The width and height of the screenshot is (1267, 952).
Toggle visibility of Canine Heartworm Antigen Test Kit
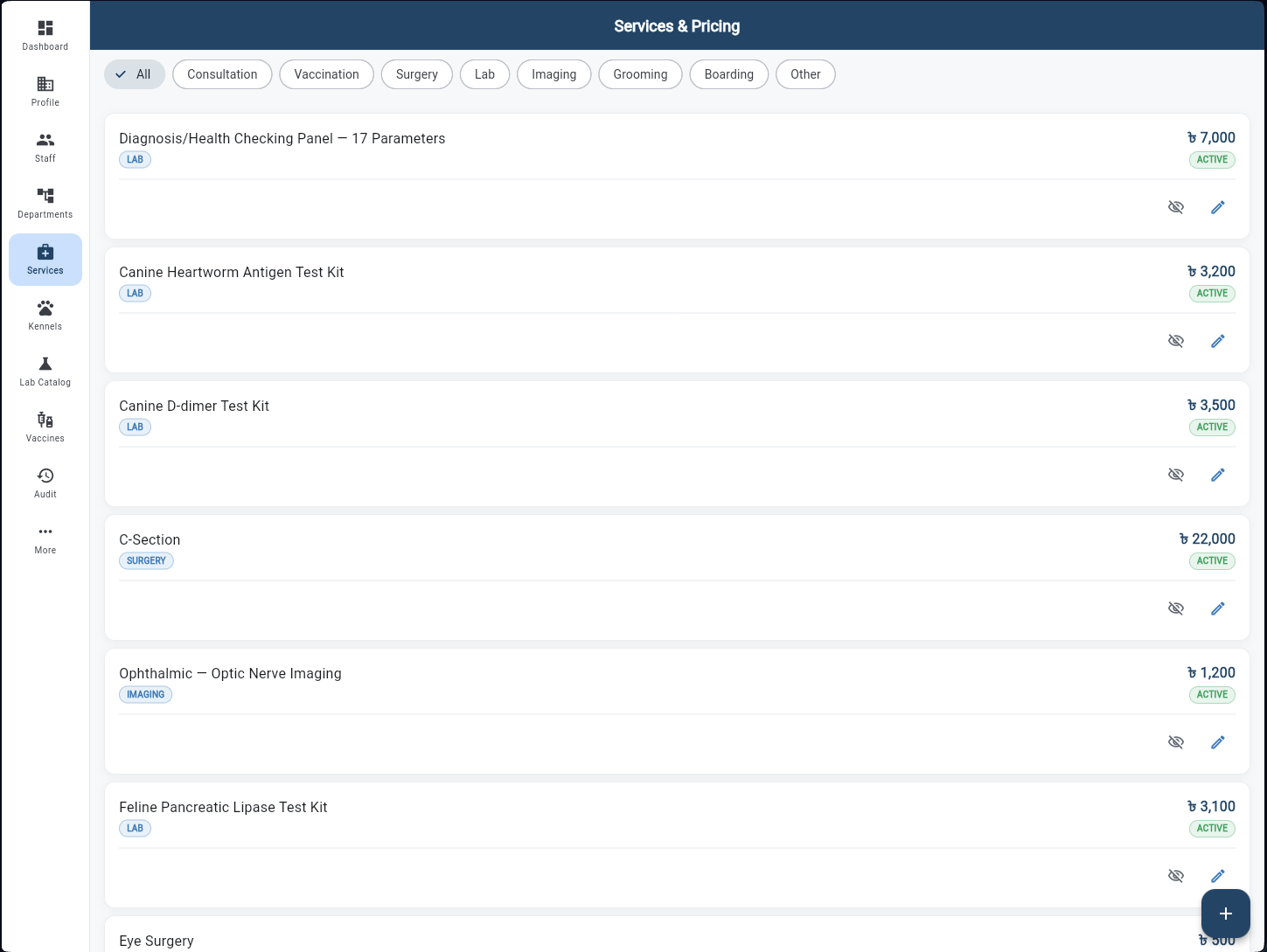pyautogui.click(x=1176, y=341)
